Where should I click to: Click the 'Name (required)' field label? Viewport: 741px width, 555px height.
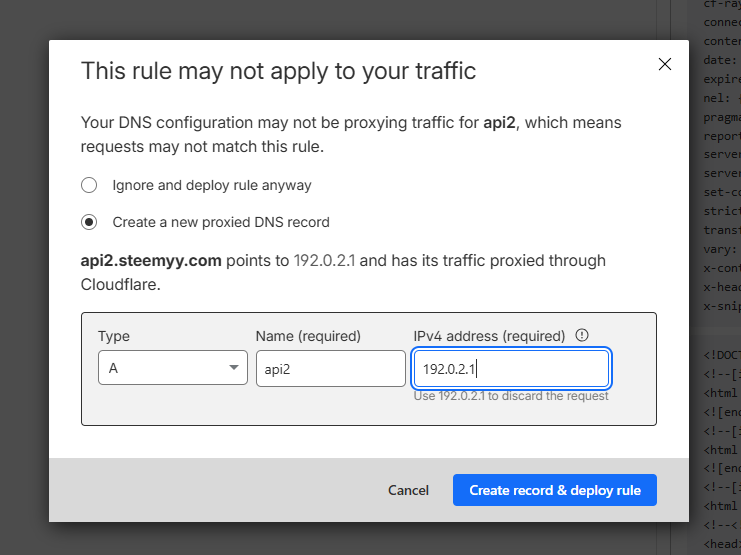[308, 336]
